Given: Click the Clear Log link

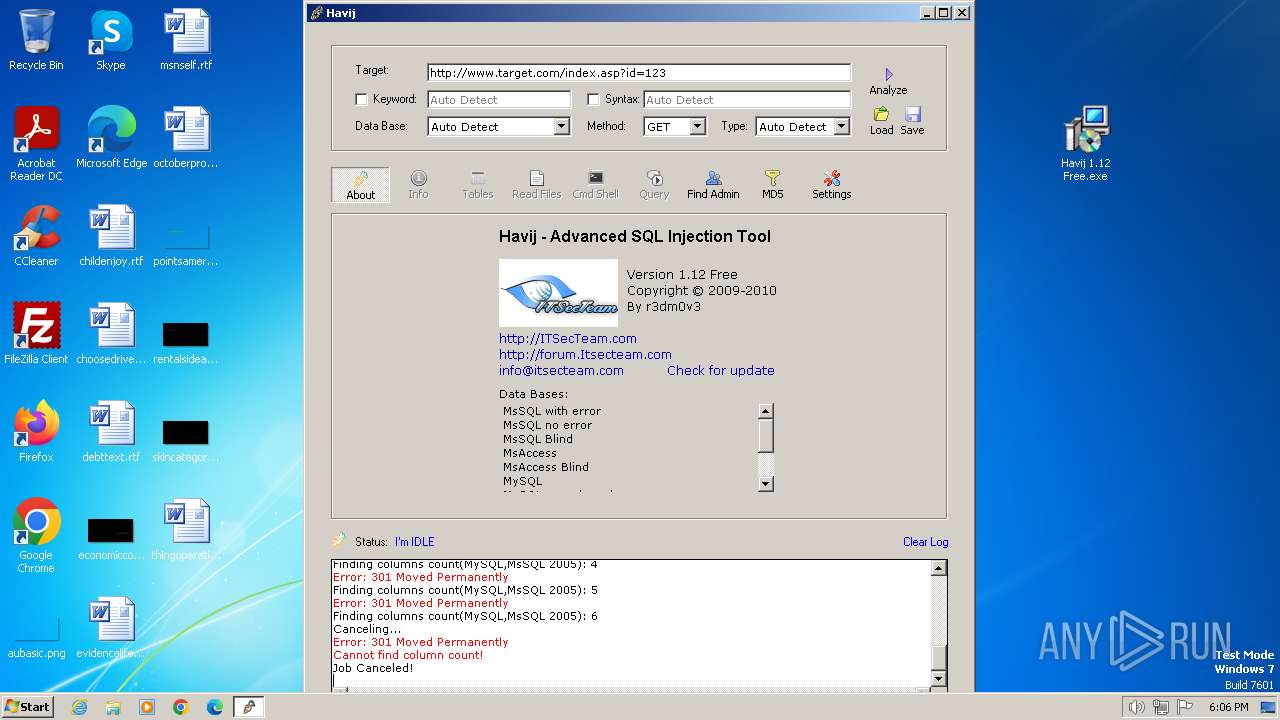Looking at the screenshot, I should tap(925, 542).
